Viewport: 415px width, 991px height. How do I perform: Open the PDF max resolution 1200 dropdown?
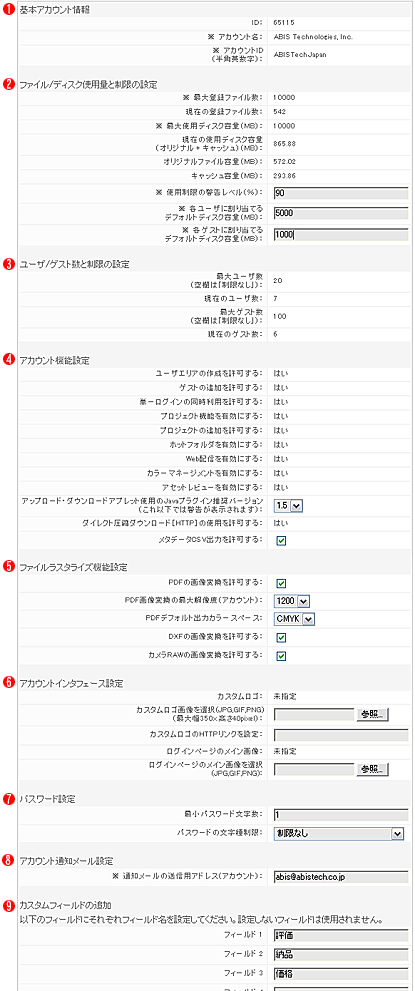pos(292,601)
